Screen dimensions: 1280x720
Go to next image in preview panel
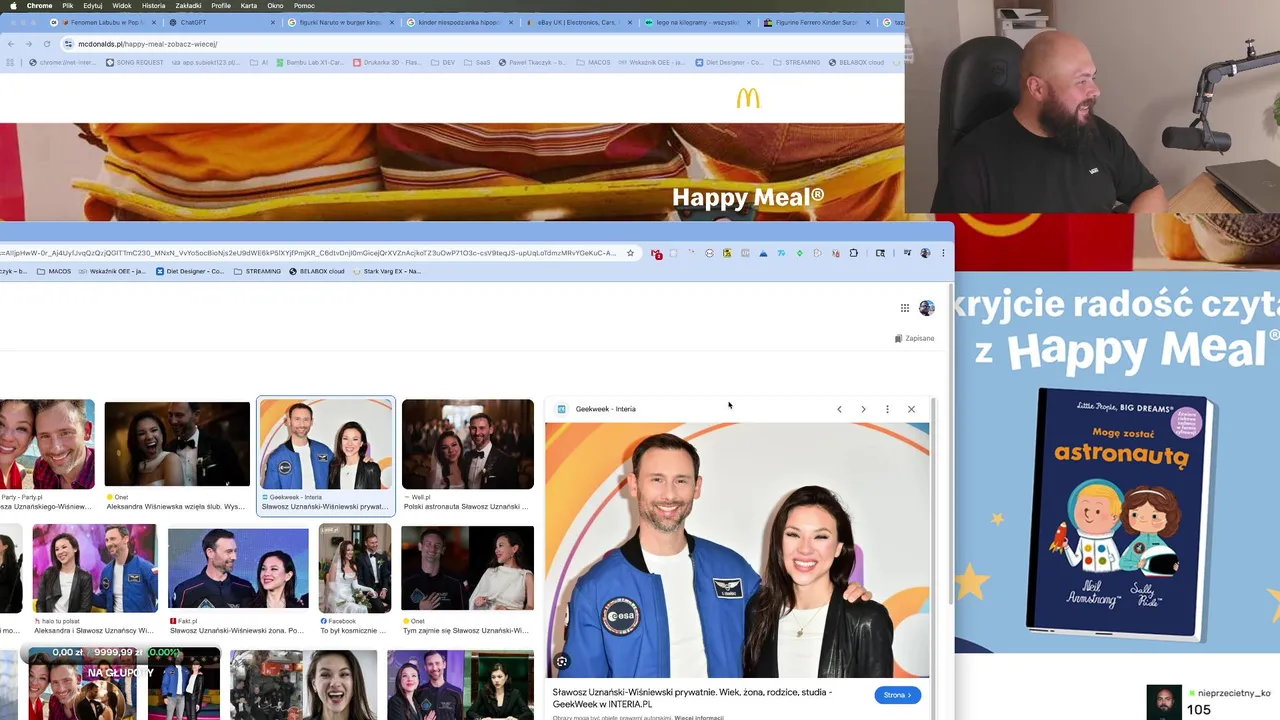[x=863, y=409]
